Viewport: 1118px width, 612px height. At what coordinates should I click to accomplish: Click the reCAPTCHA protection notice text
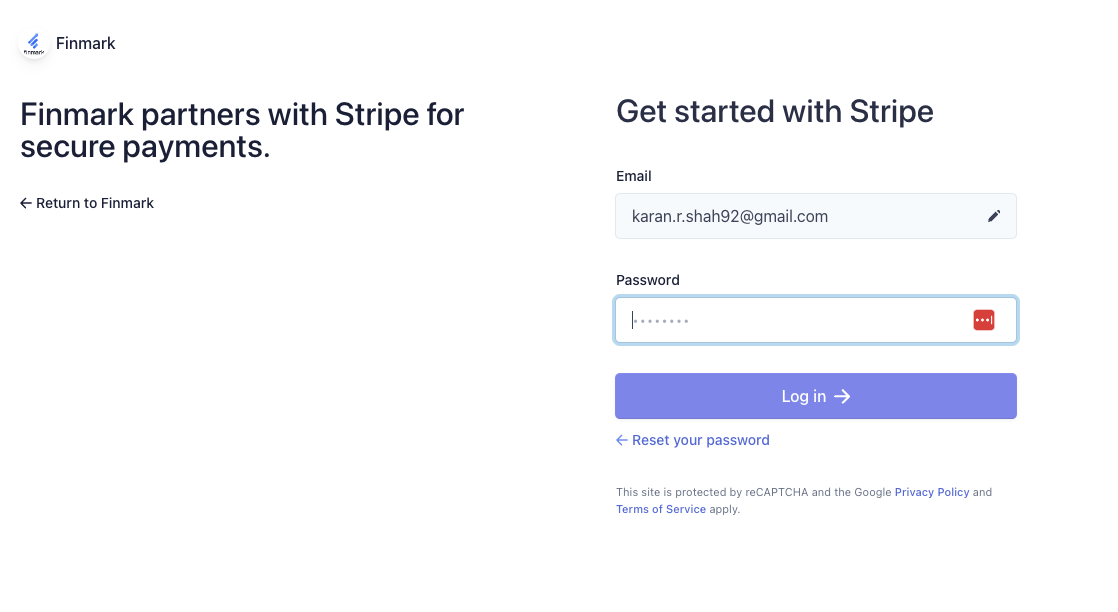click(740, 492)
